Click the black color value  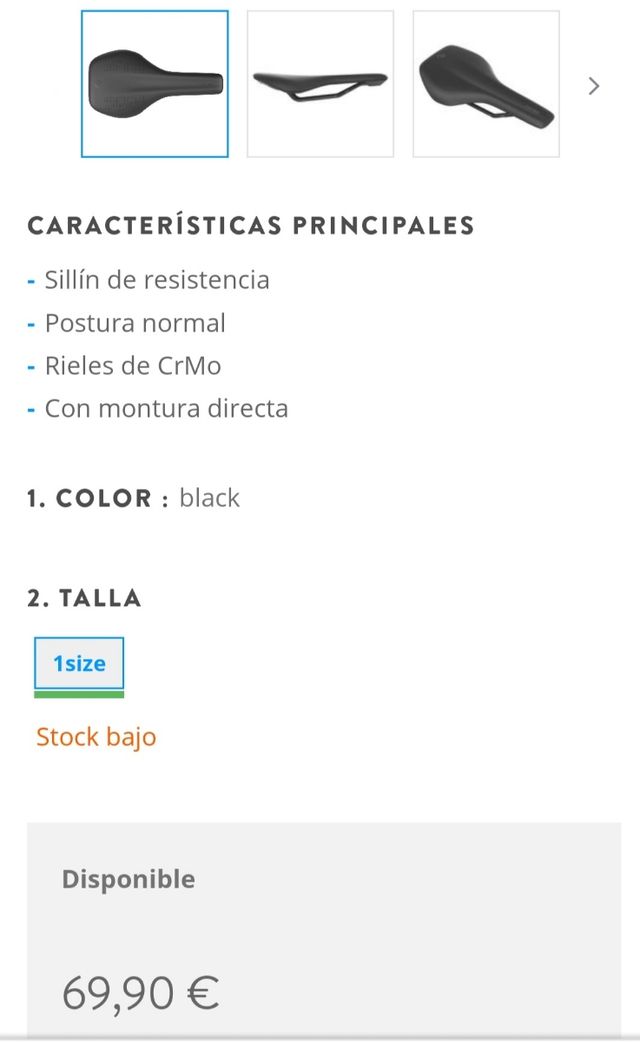coord(209,498)
